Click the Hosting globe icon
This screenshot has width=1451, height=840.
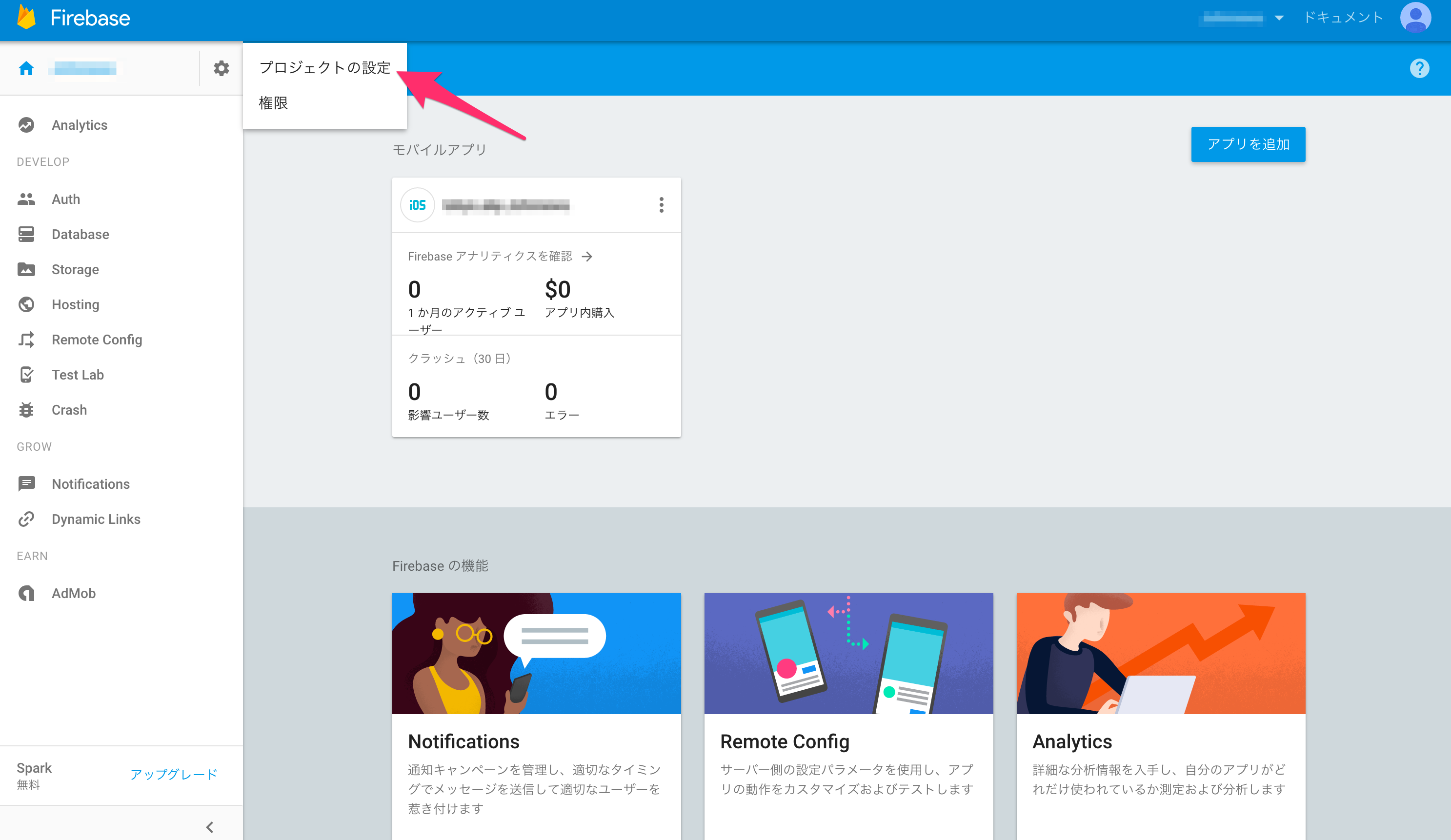tap(26, 304)
